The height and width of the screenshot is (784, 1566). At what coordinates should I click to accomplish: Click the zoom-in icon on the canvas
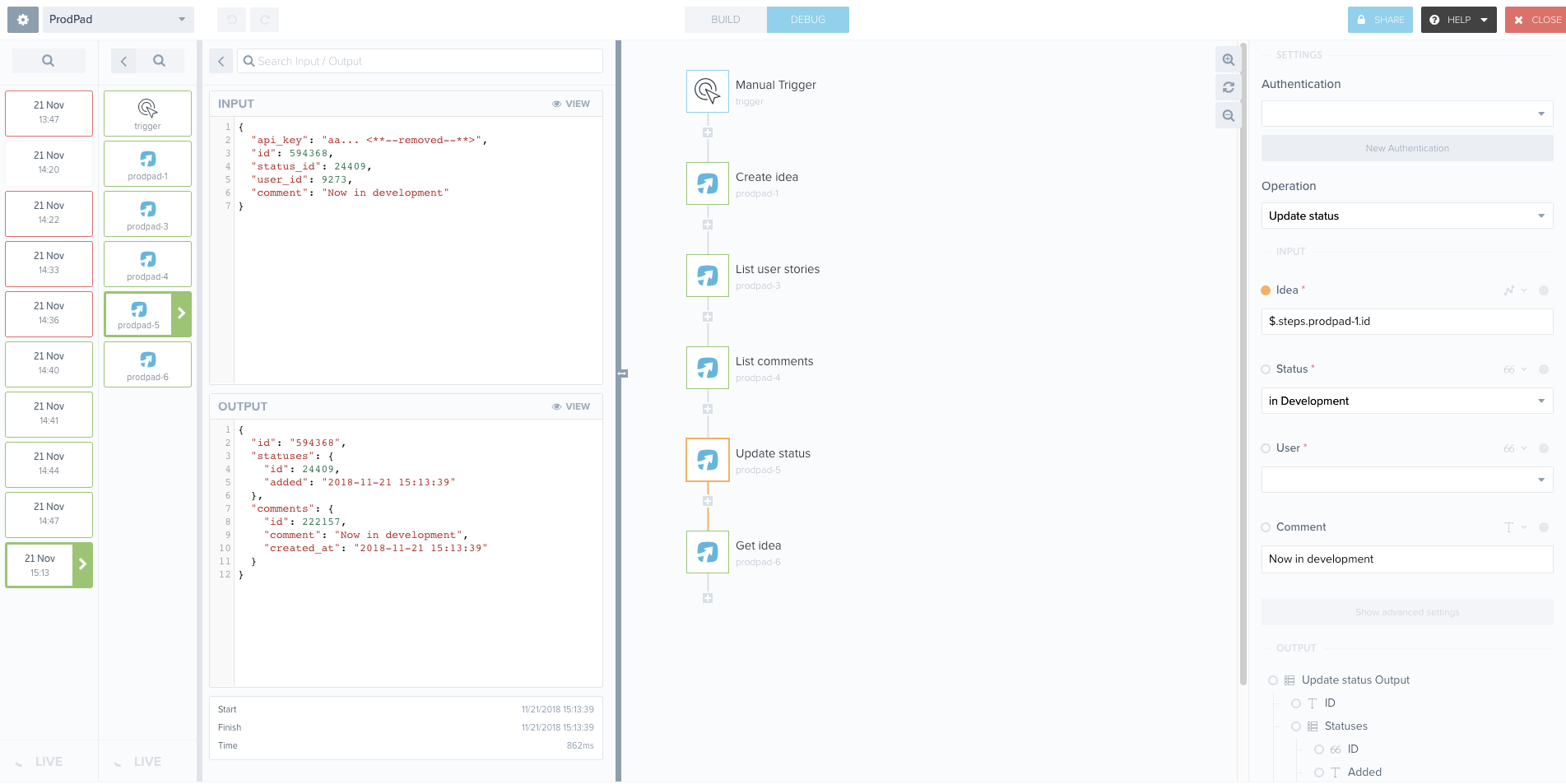(x=1227, y=59)
